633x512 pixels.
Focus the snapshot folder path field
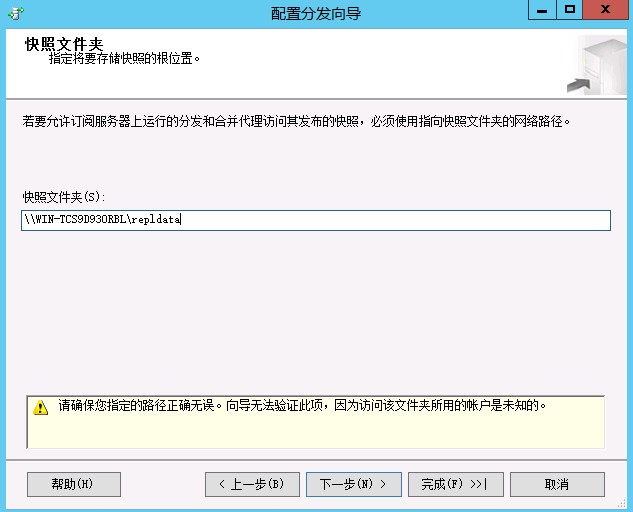coord(400,221)
